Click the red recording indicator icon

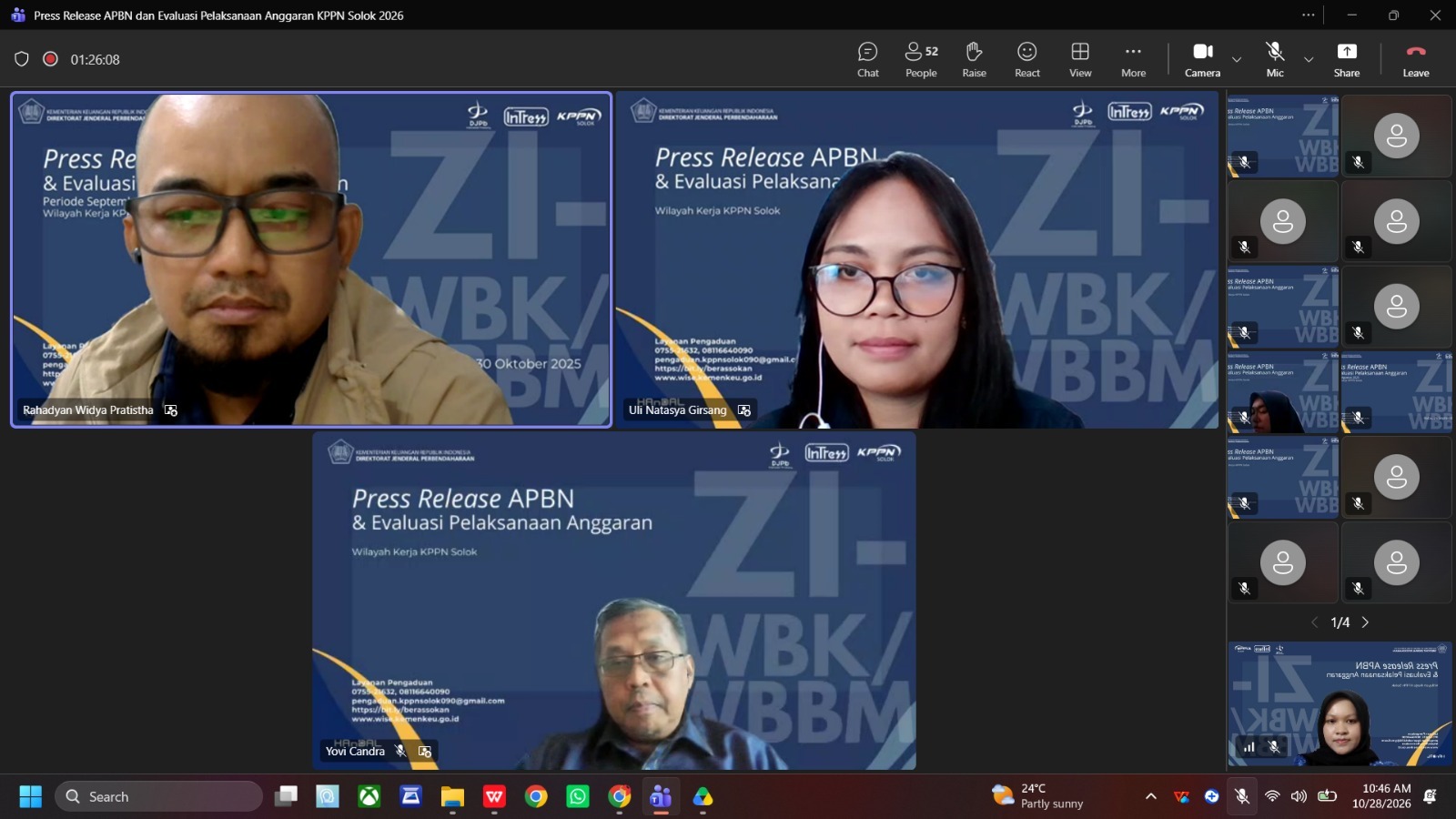(x=51, y=59)
